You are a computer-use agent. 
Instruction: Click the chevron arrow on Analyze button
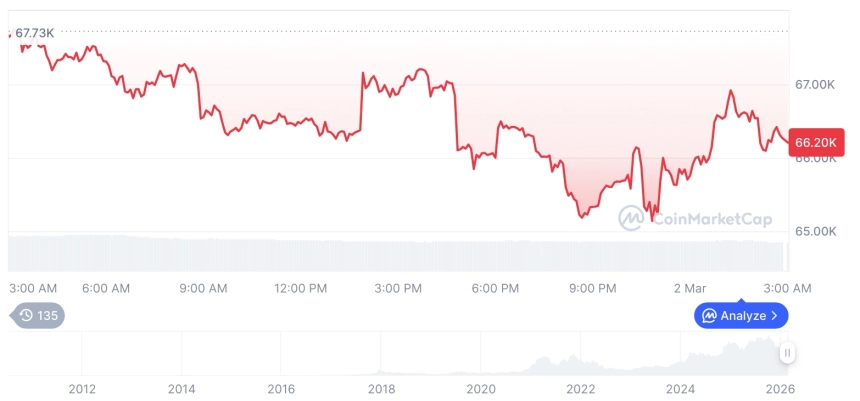774,316
